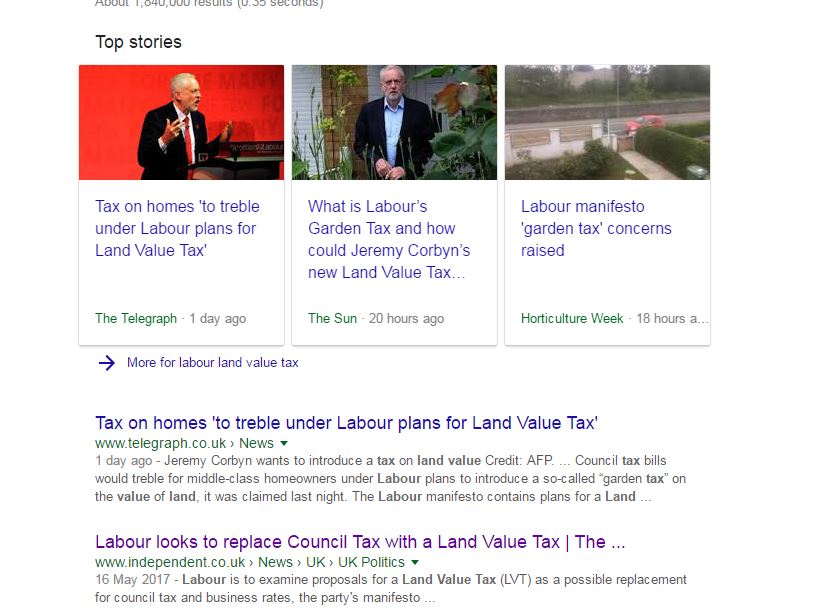The width and height of the screenshot is (833, 616).
Task: Click the Corbyn garden photo thumbnail
Action: click(394, 123)
